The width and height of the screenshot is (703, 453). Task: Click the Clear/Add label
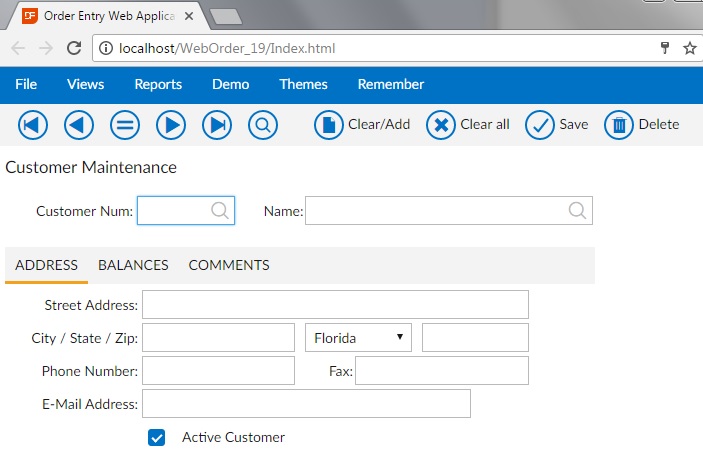tap(379, 124)
